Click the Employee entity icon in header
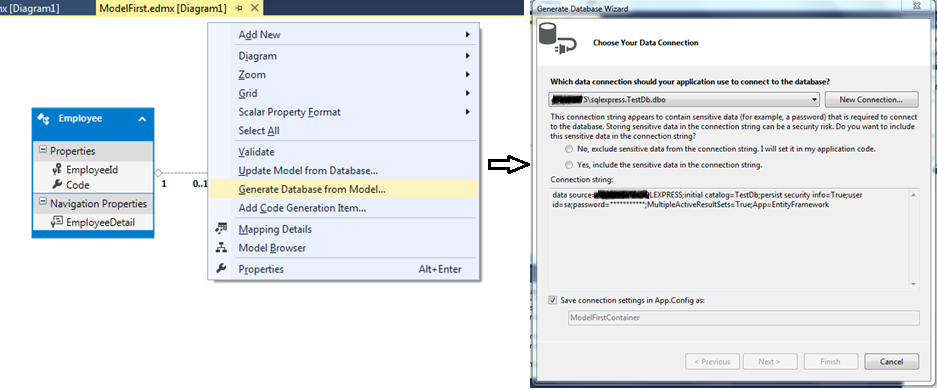The image size is (937, 390). tap(44, 119)
